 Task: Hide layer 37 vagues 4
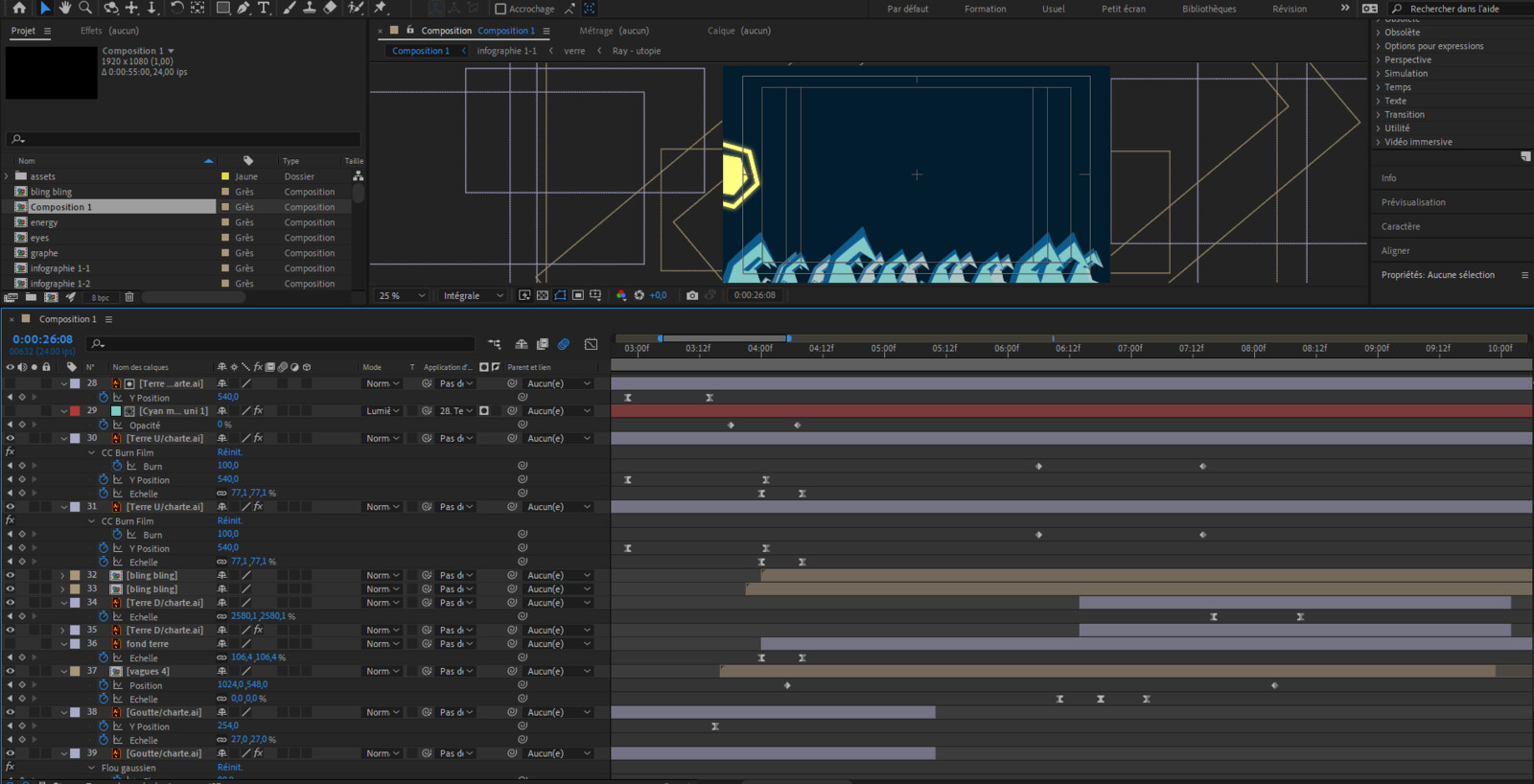pos(11,671)
